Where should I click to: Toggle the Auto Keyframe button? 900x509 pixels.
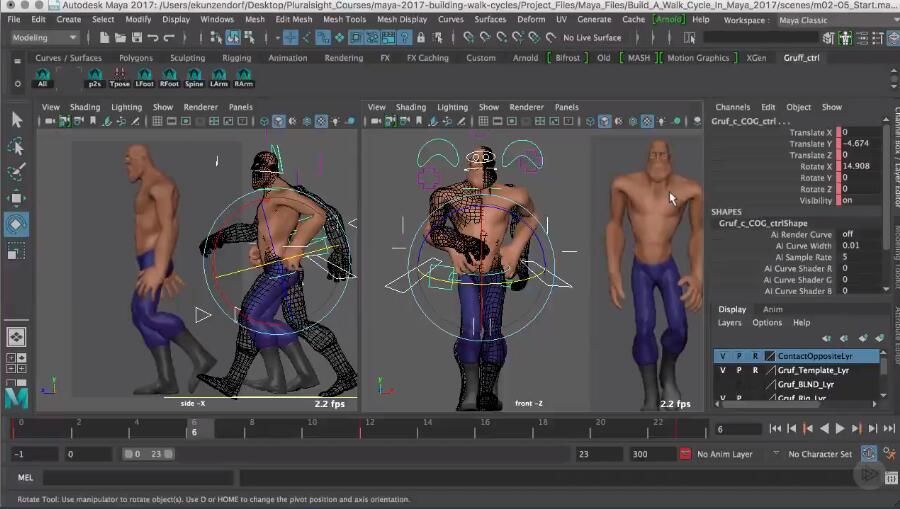click(869, 454)
